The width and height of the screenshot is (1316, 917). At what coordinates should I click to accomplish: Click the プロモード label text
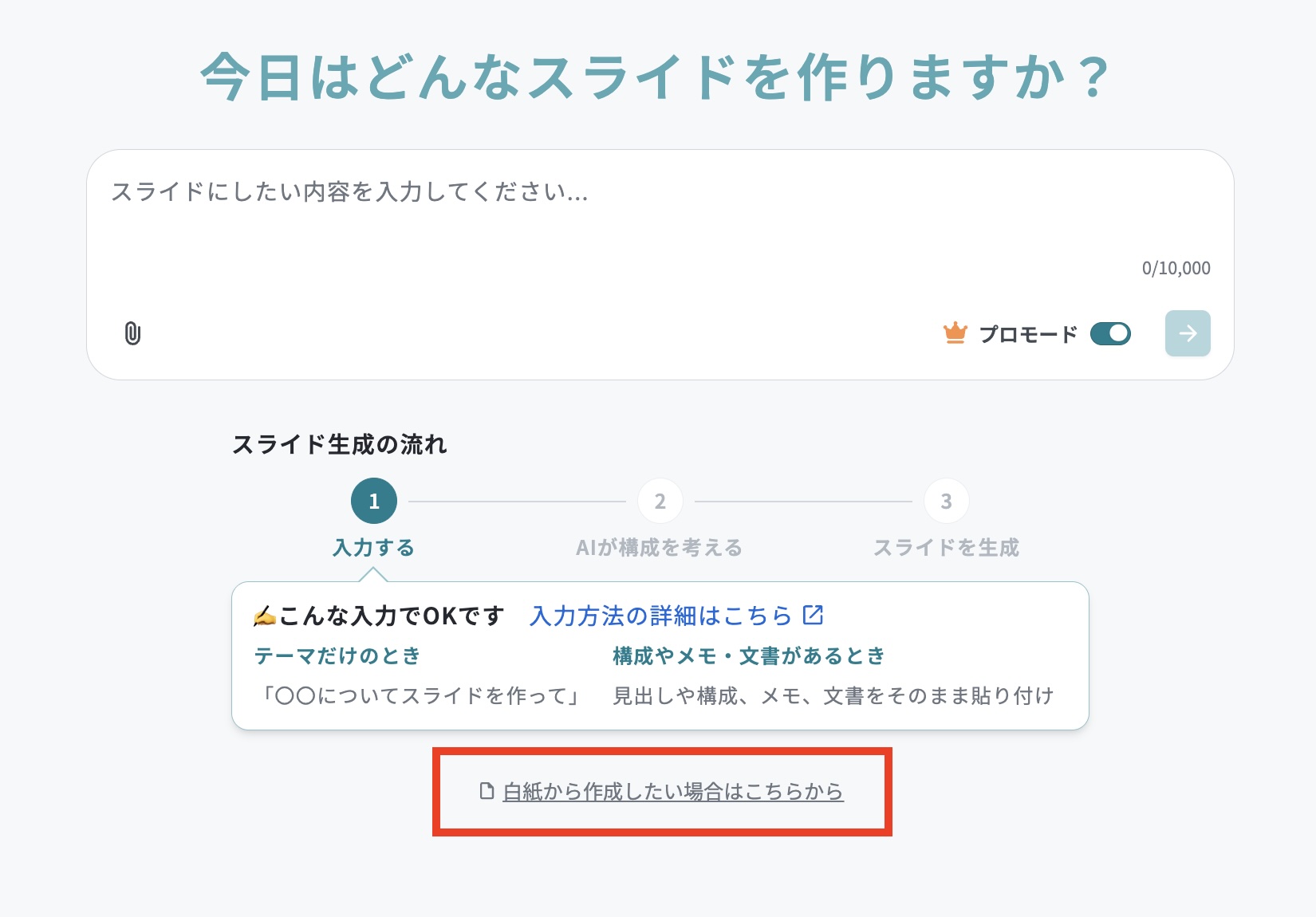(1028, 334)
